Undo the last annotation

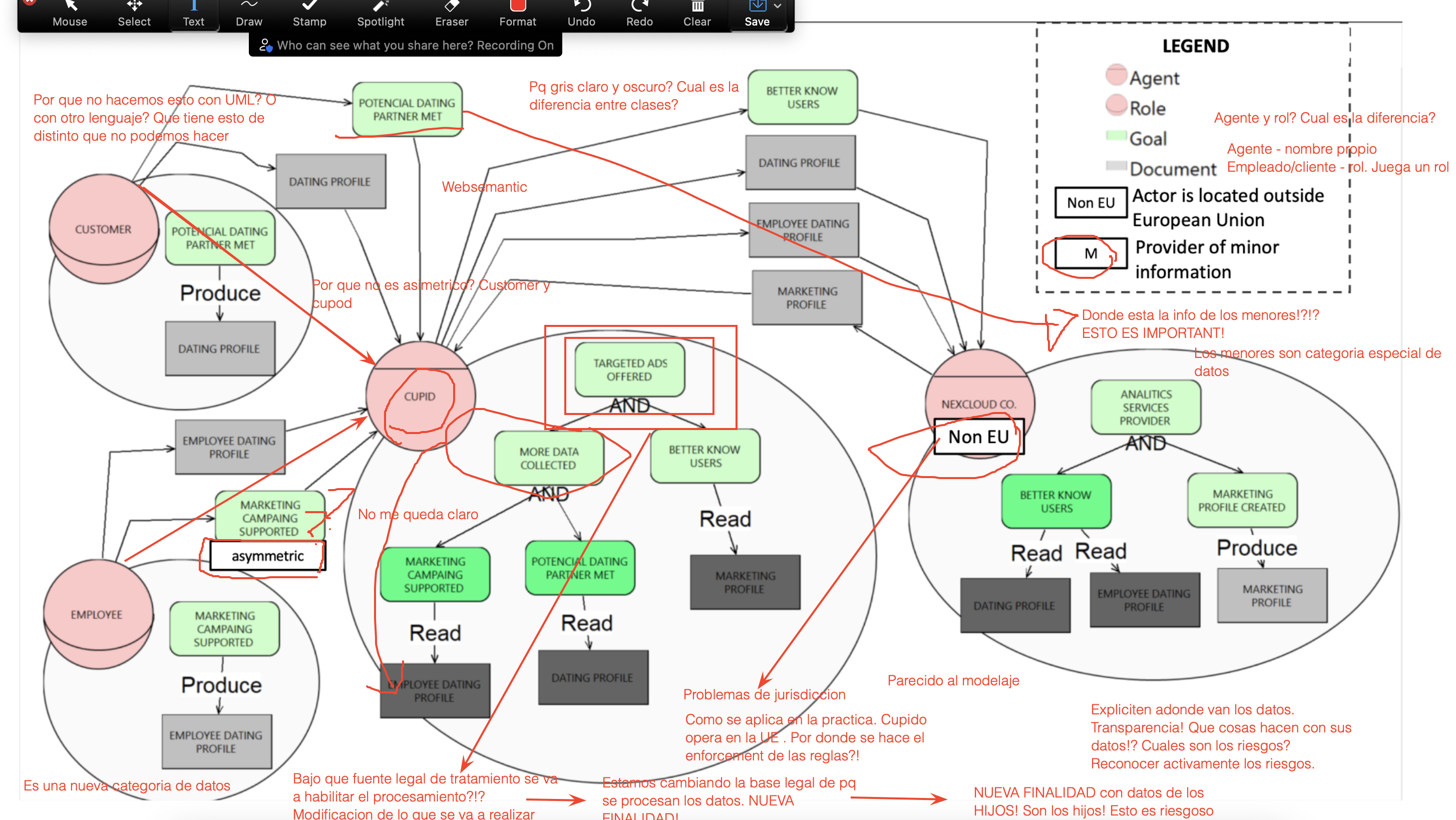pyautogui.click(x=581, y=14)
